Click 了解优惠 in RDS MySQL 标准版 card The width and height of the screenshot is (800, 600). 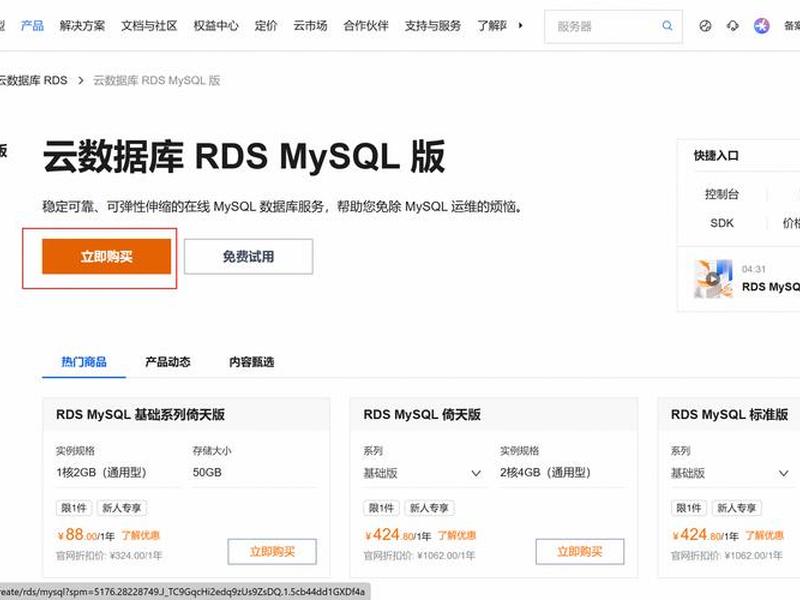click(764, 535)
